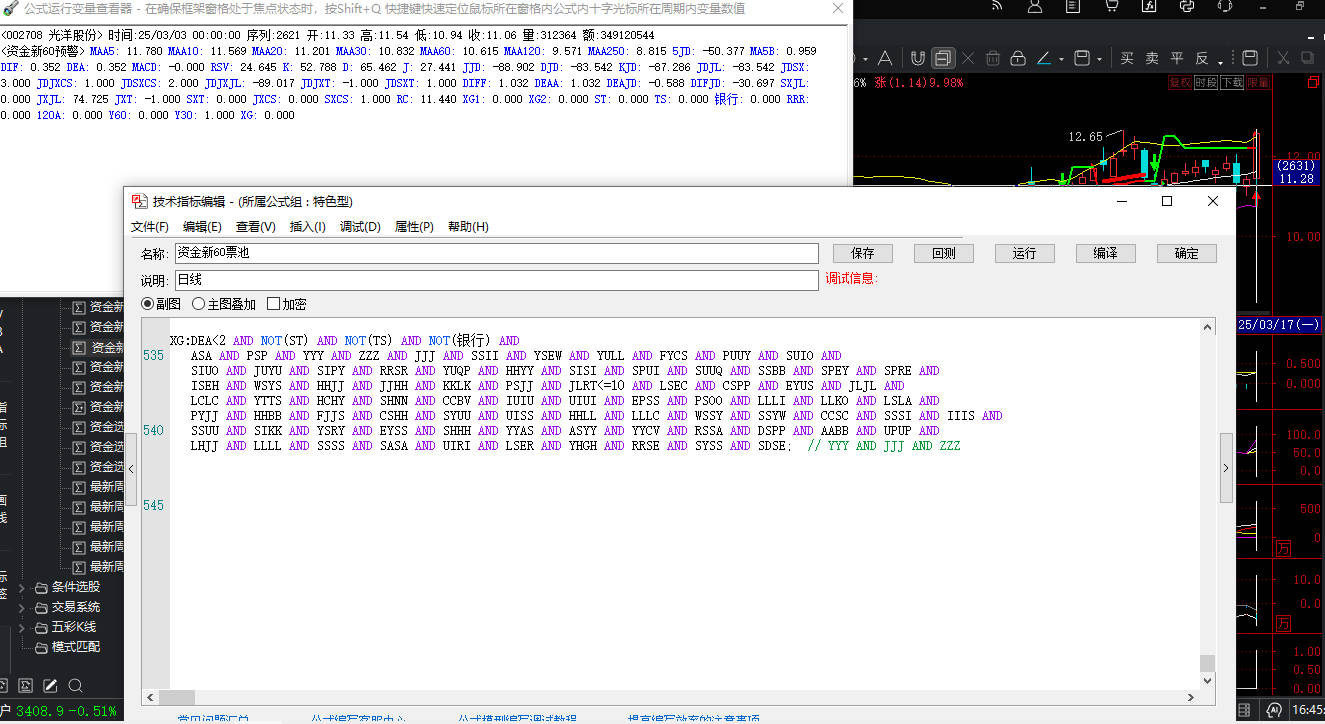Enable the 加密 checkbox
Viewport: 1325px width, 724px height.
pyautogui.click(x=273, y=304)
